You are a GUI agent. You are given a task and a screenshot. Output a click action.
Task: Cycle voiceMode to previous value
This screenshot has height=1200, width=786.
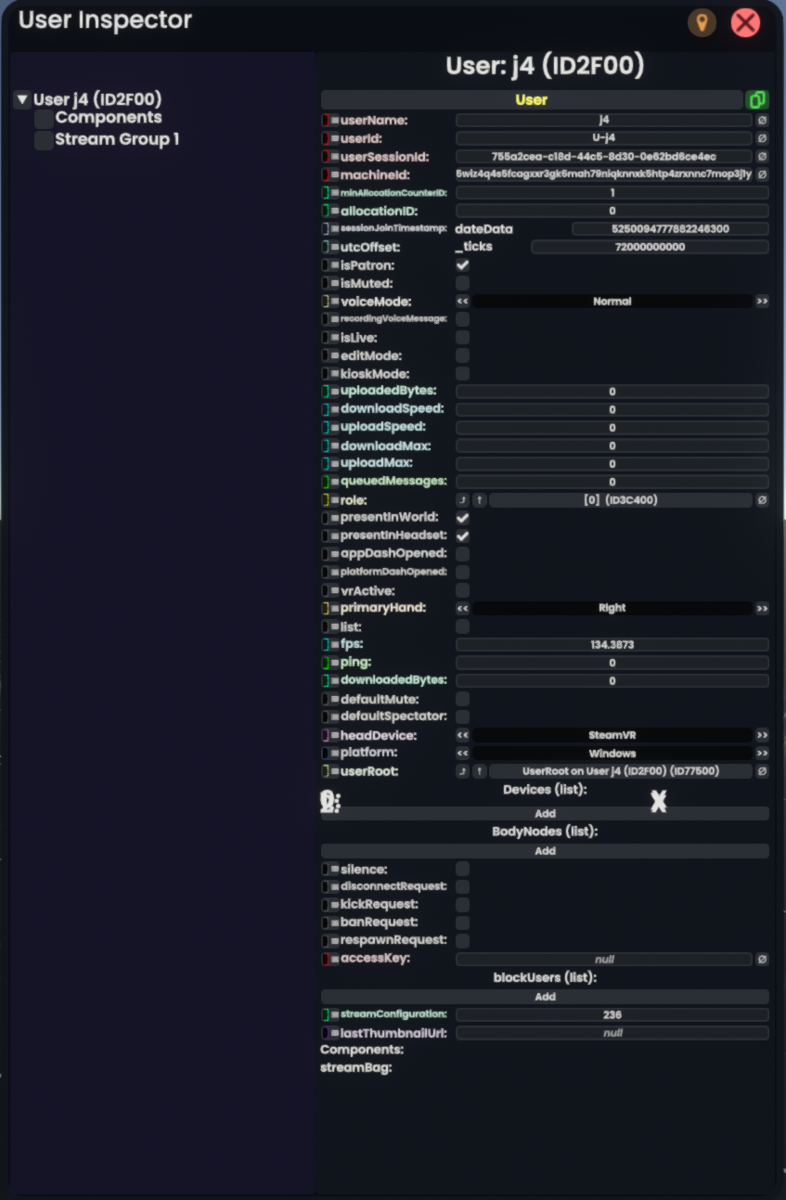463,301
